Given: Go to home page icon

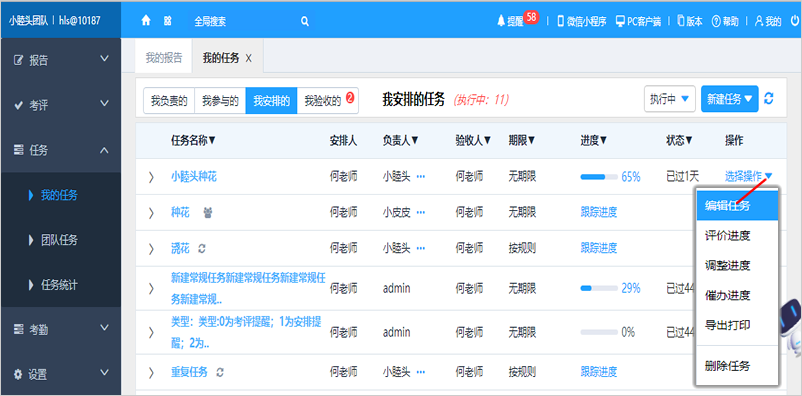Looking at the screenshot, I should pos(146,21).
